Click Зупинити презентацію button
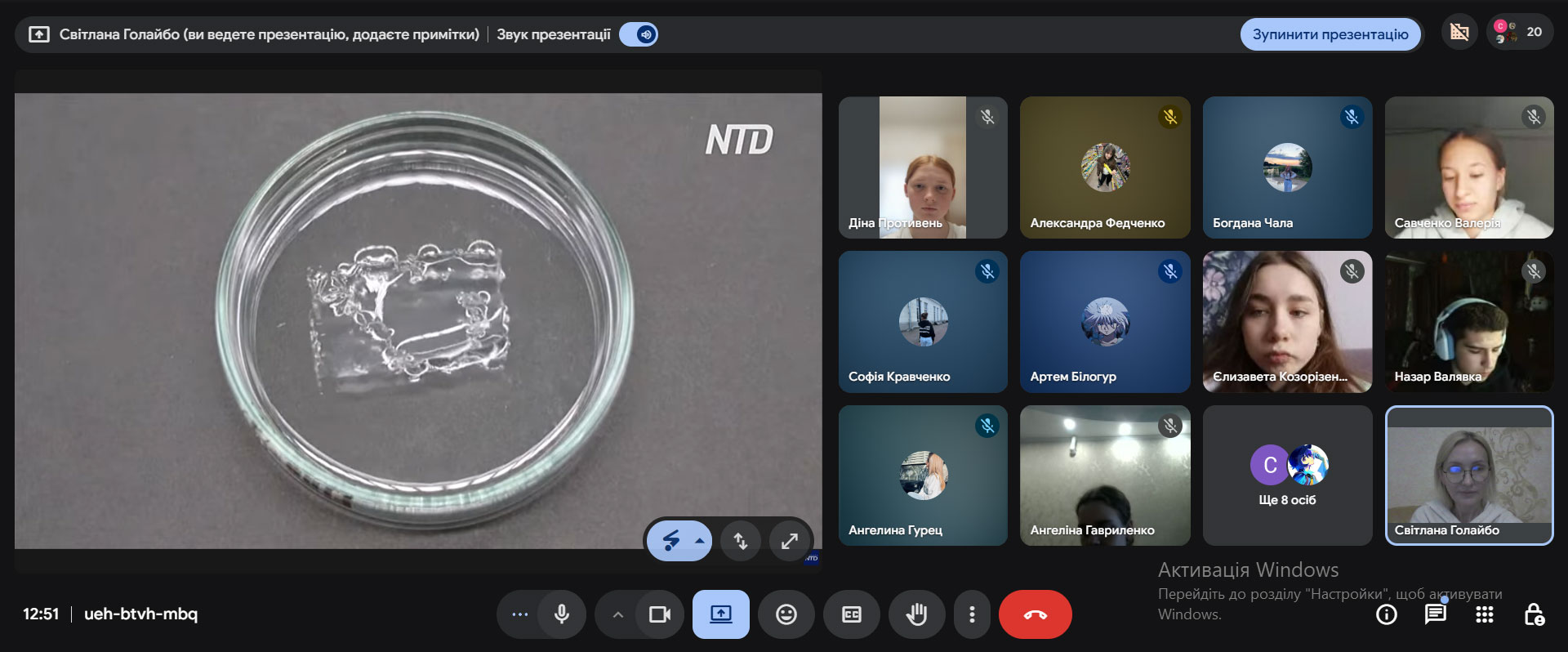Image resolution: width=1568 pixels, height=652 pixels. (x=1330, y=34)
